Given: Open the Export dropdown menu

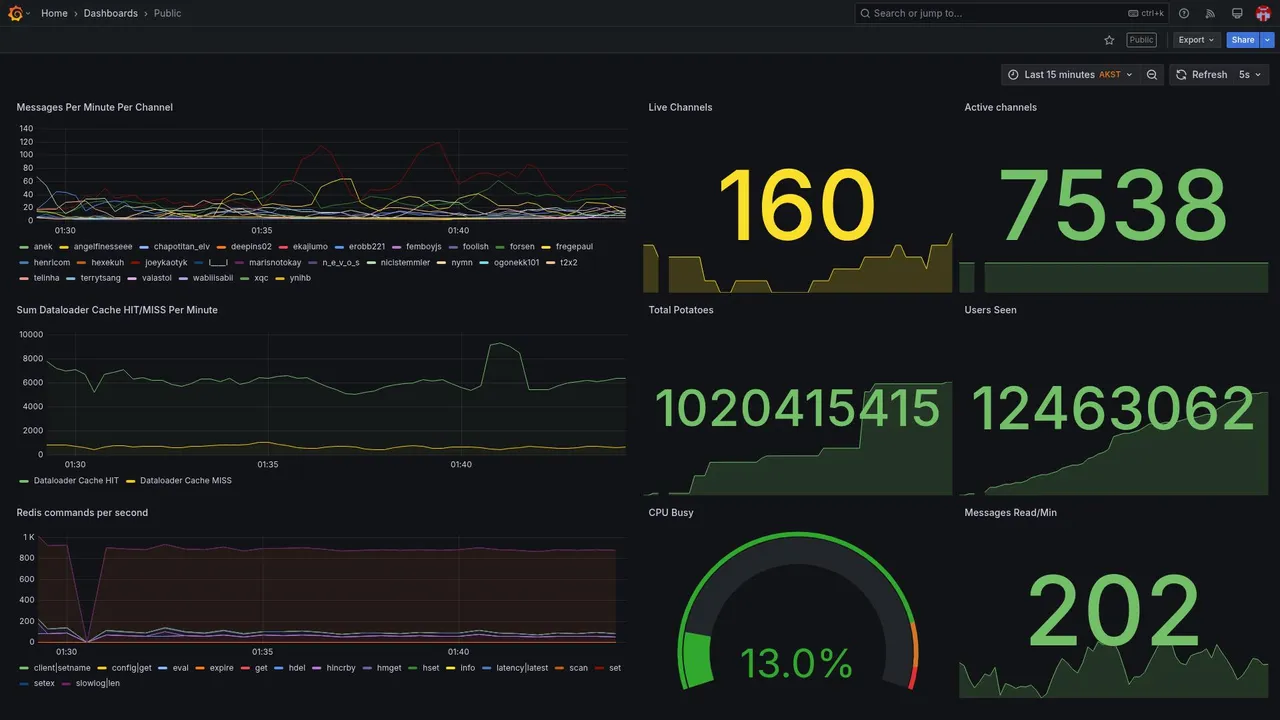Looking at the screenshot, I should pos(1197,40).
